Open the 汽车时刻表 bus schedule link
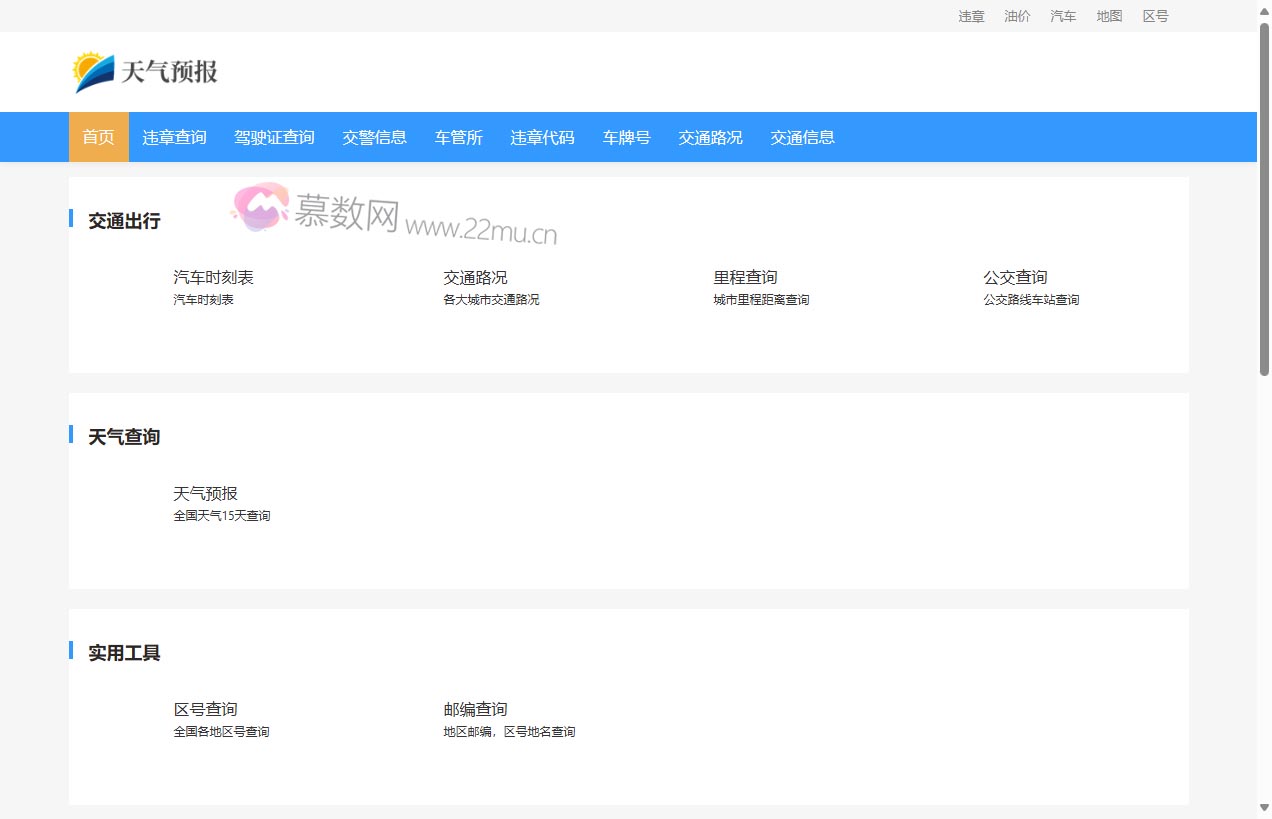 pyautogui.click(x=213, y=277)
